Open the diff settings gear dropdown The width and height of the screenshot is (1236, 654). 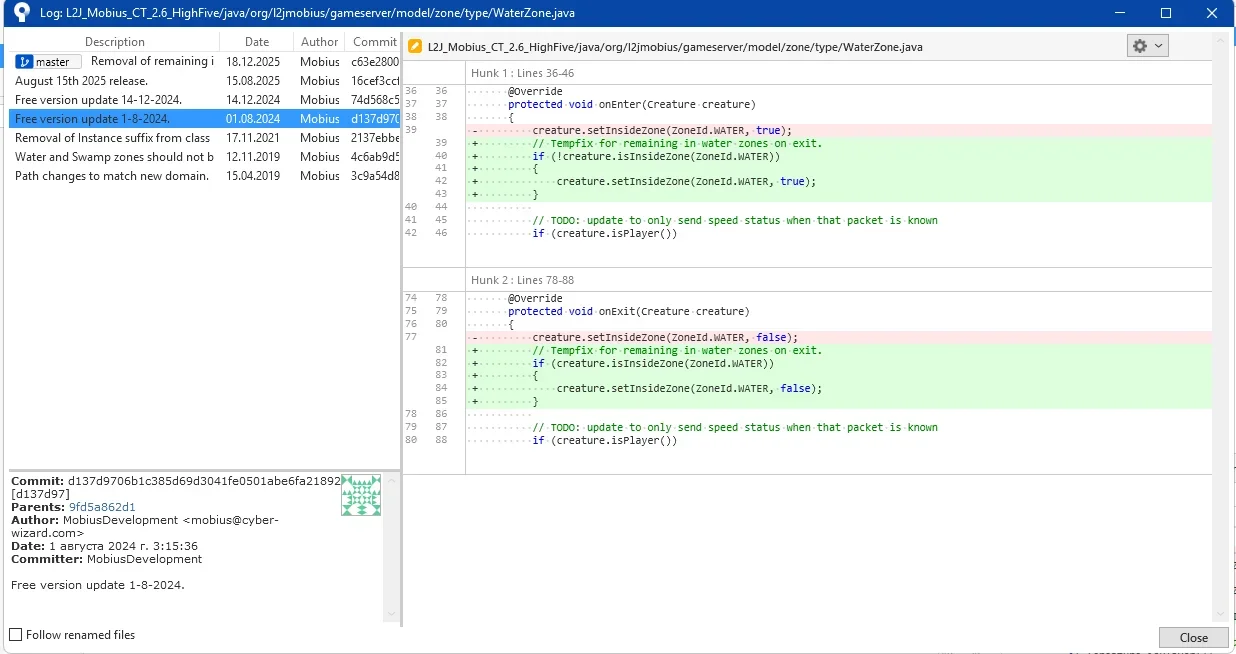(x=1147, y=46)
